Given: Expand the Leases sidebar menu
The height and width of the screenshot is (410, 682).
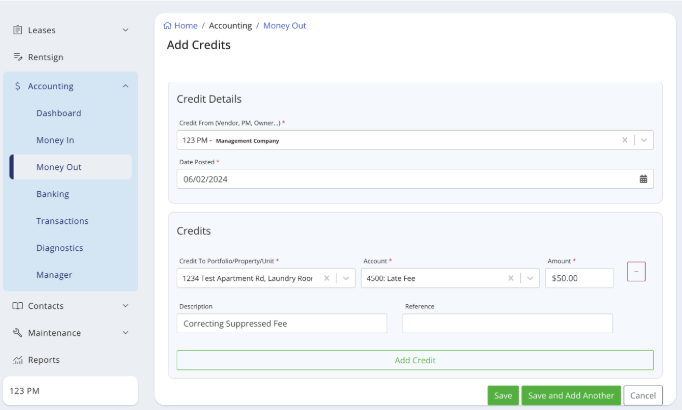Looking at the screenshot, I should [x=125, y=30].
